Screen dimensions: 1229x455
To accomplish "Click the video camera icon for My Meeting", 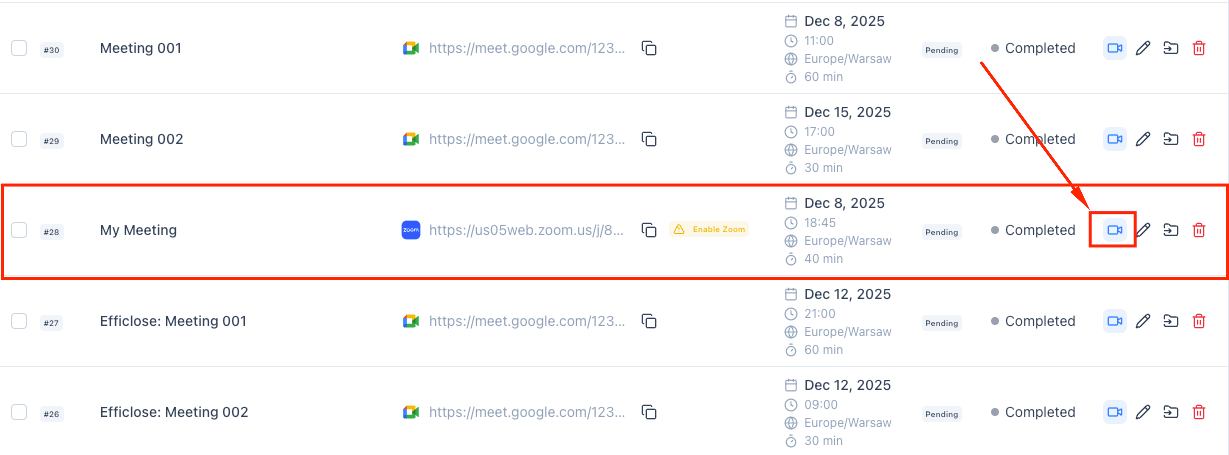I will click(x=1114, y=230).
